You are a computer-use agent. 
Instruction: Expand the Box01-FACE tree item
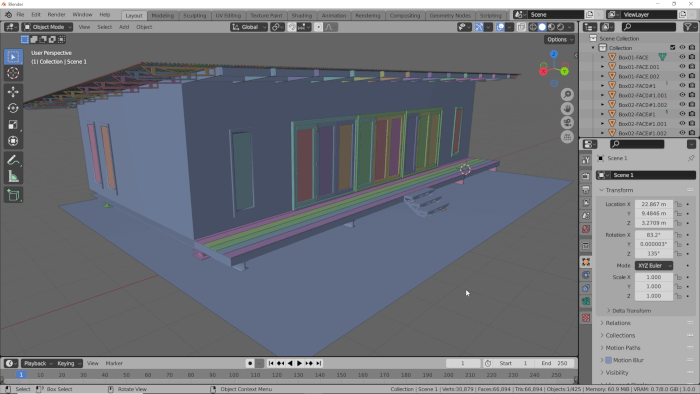coord(602,57)
